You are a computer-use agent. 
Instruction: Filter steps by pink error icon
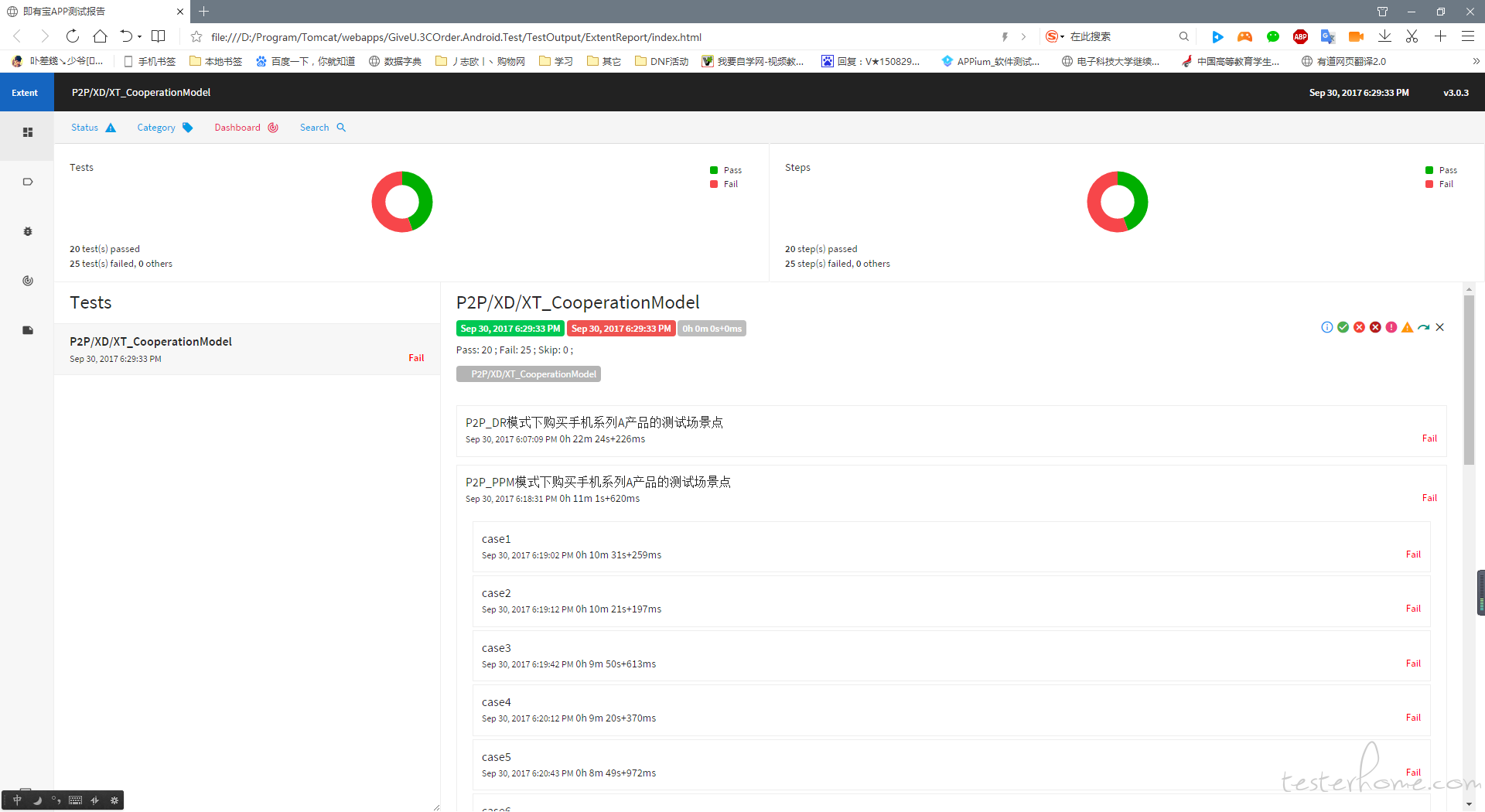click(x=1391, y=328)
